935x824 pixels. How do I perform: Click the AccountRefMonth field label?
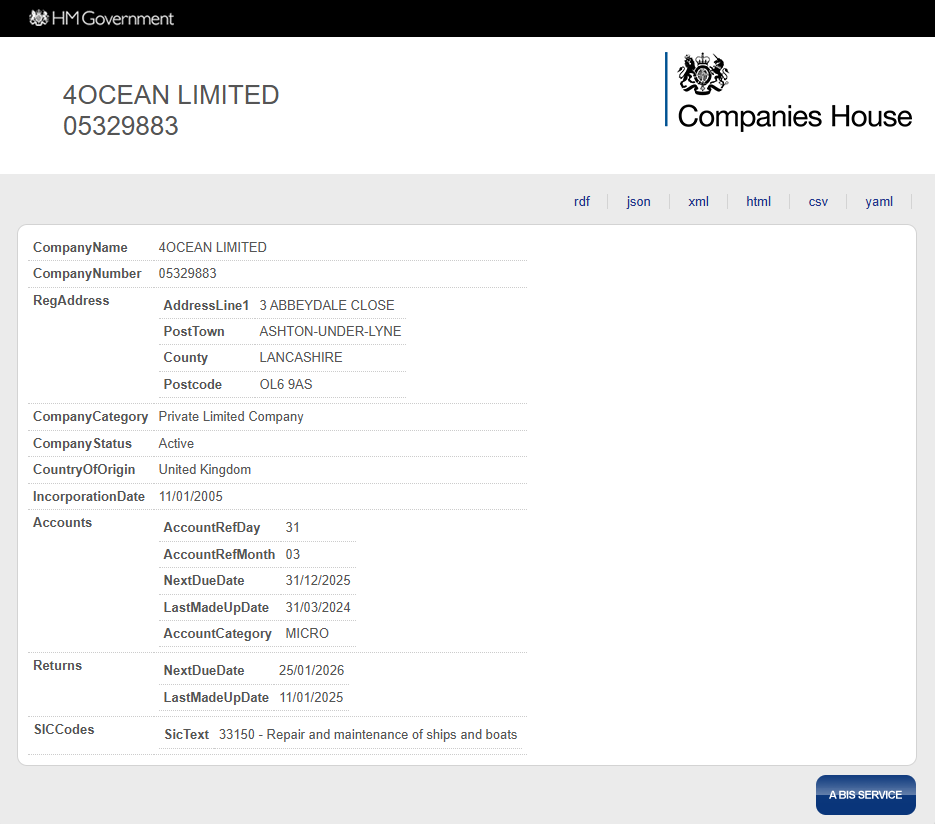pos(219,555)
